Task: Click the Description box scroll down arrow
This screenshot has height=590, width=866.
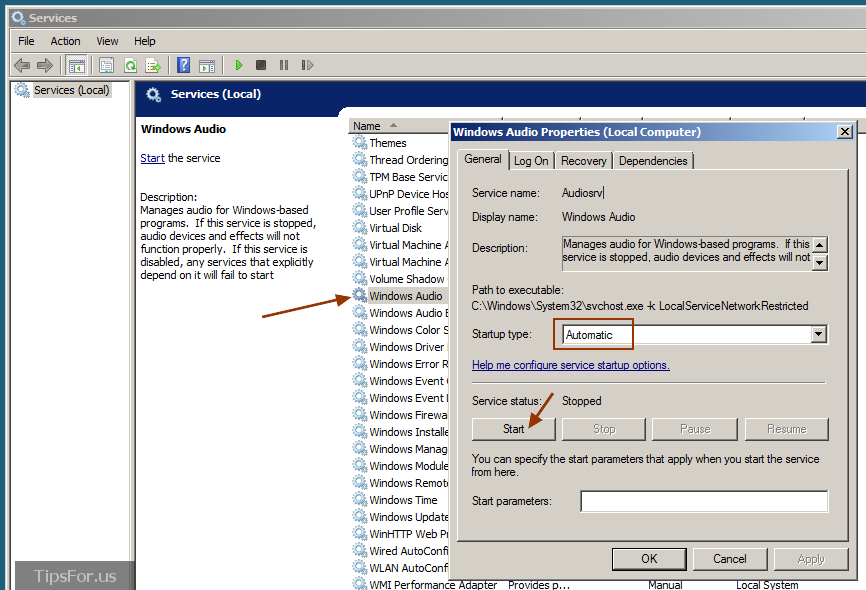Action: 820,263
